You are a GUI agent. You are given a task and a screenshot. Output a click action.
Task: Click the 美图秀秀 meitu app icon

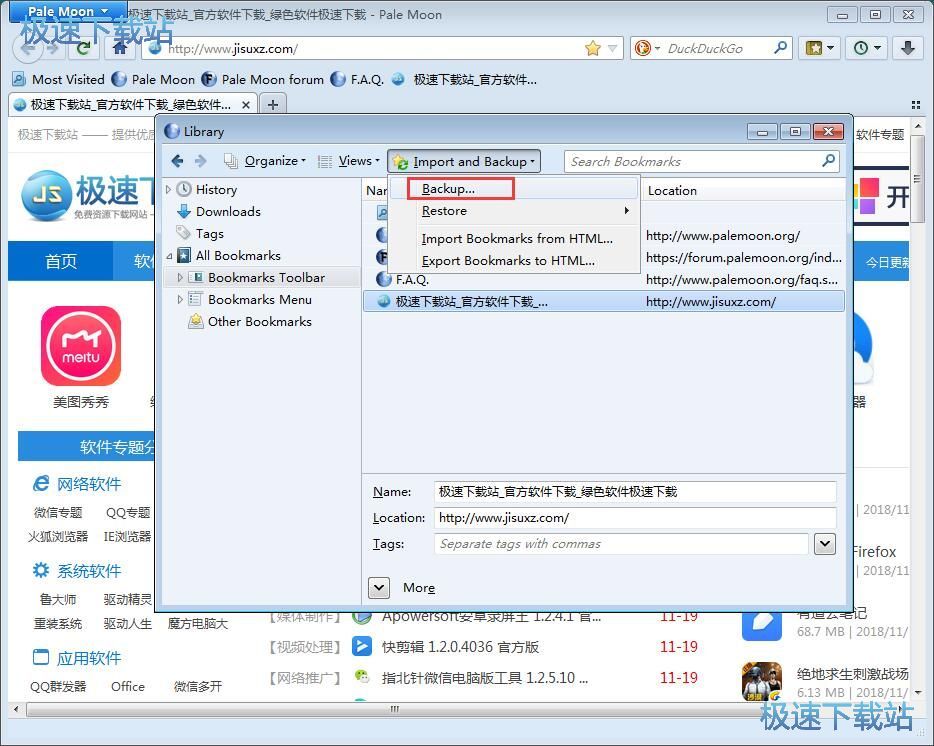point(81,346)
